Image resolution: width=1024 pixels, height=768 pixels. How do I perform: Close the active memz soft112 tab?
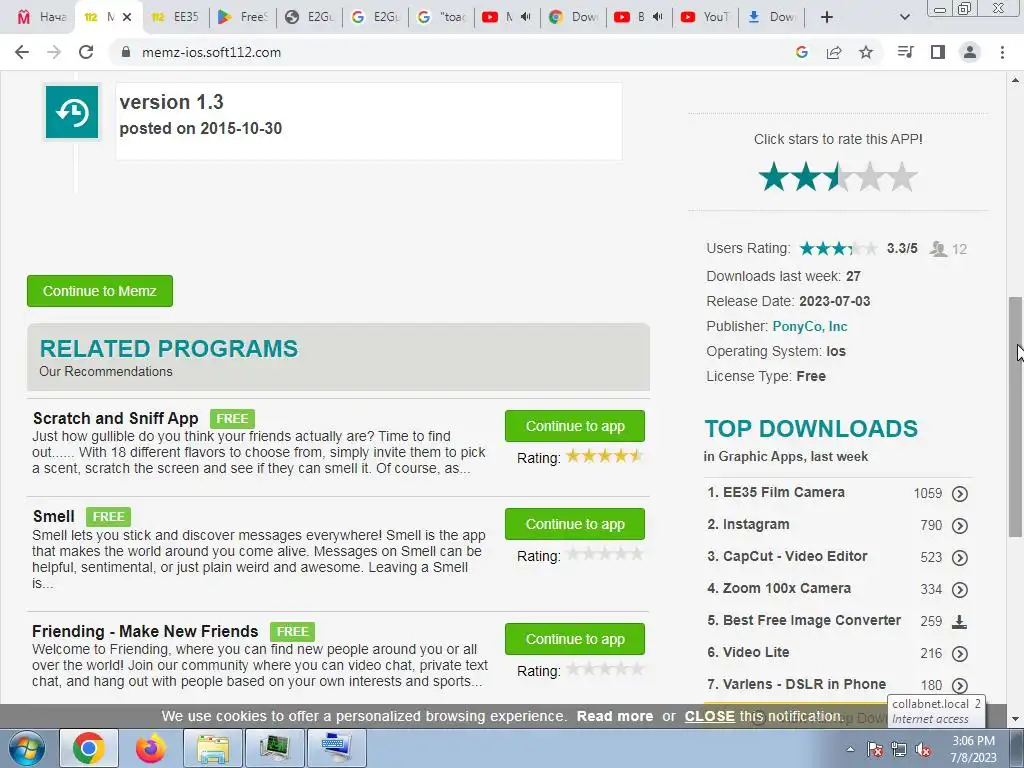point(127,17)
